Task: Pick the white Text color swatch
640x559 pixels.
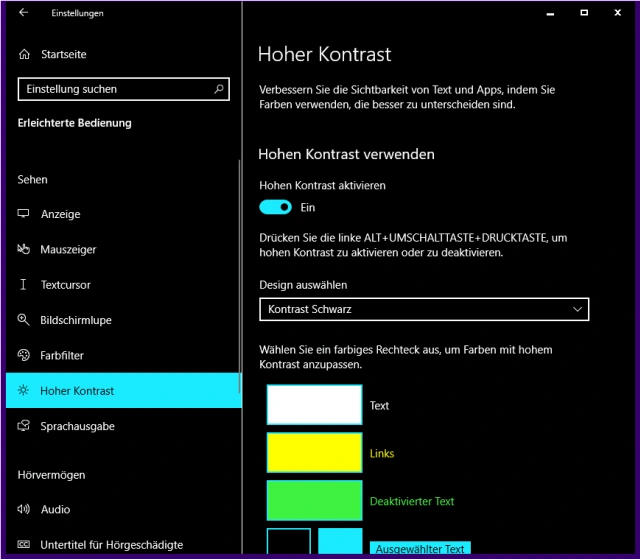Action: click(314, 405)
